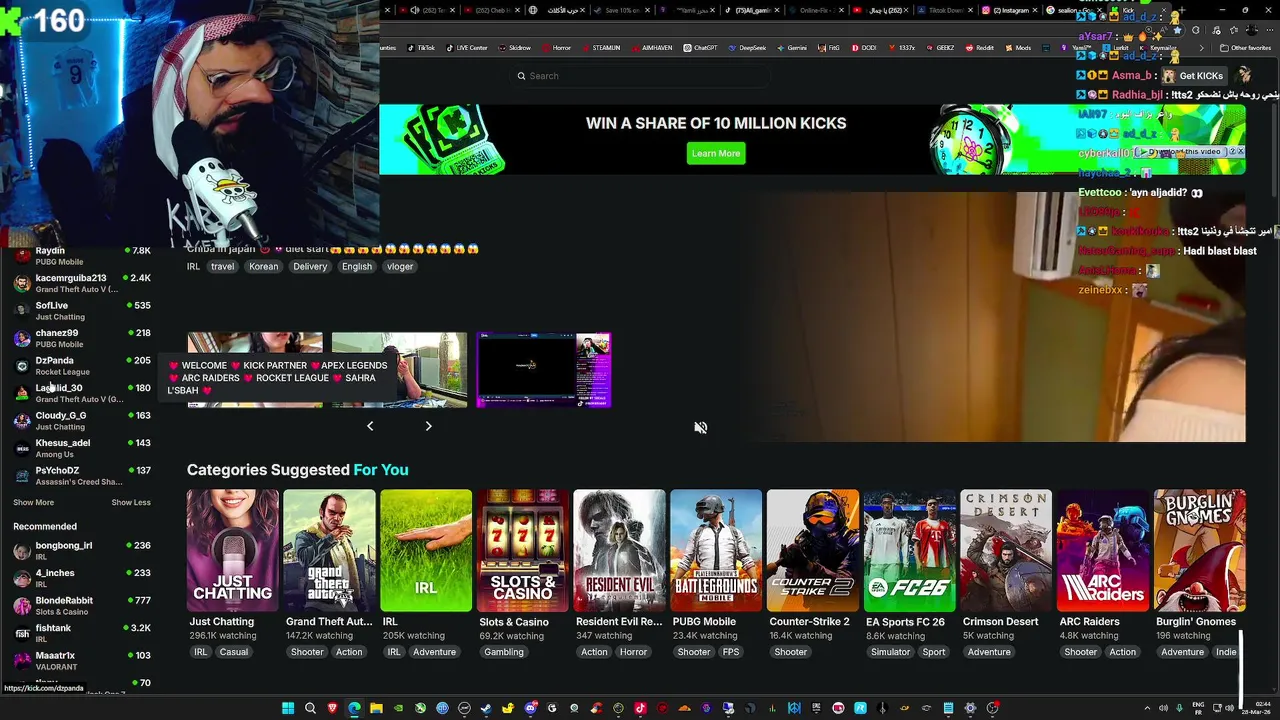
Task: Open the Reddit bookmark
Action: click(980, 48)
